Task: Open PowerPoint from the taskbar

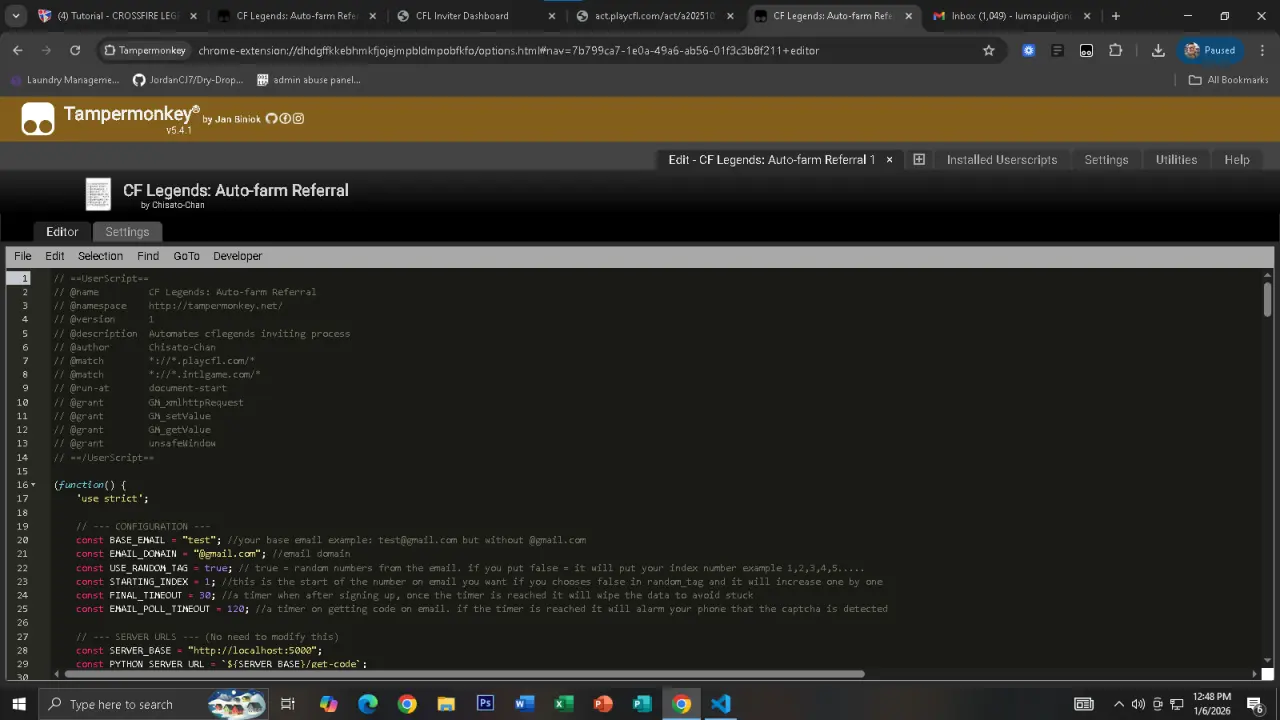Action: tap(603, 704)
